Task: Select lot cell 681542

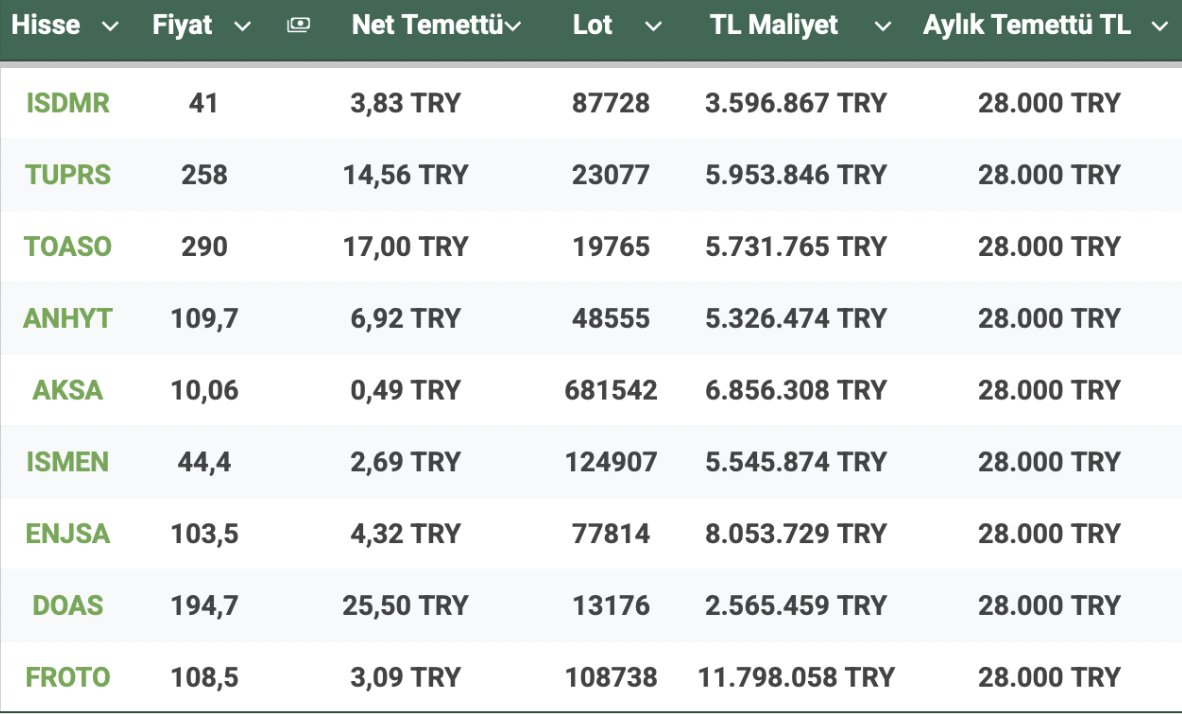Action: coord(611,390)
